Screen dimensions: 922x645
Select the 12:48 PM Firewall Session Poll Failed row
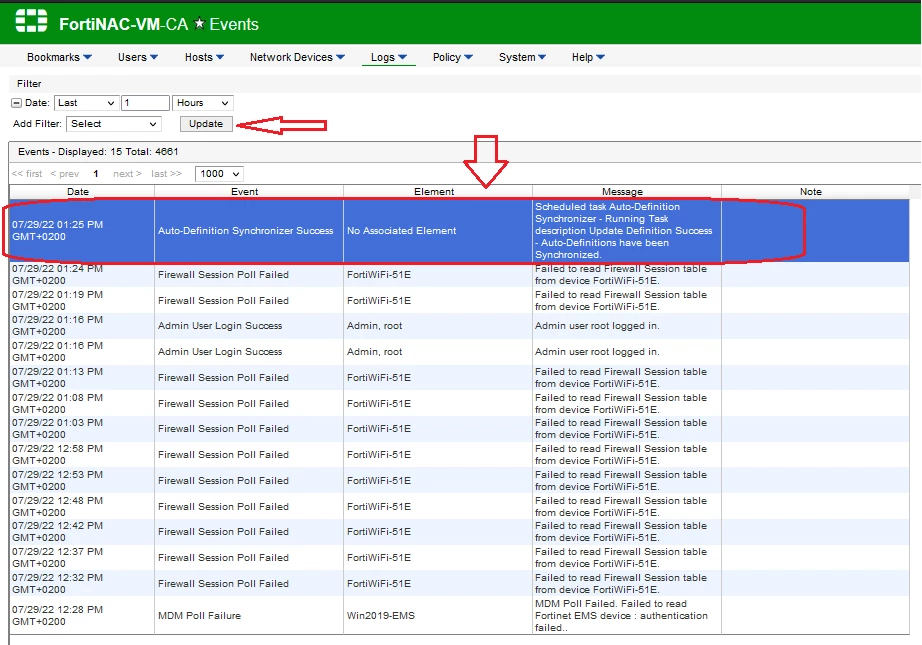click(x=459, y=506)
